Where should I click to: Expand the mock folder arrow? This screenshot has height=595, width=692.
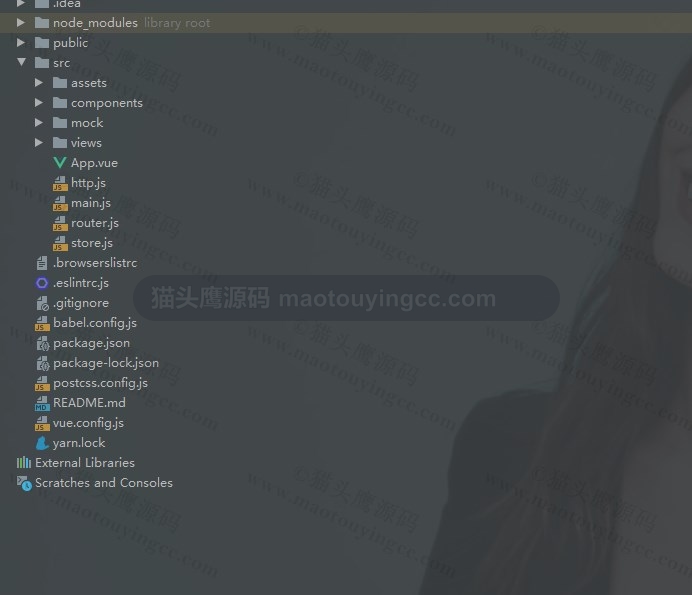point(39,122)
